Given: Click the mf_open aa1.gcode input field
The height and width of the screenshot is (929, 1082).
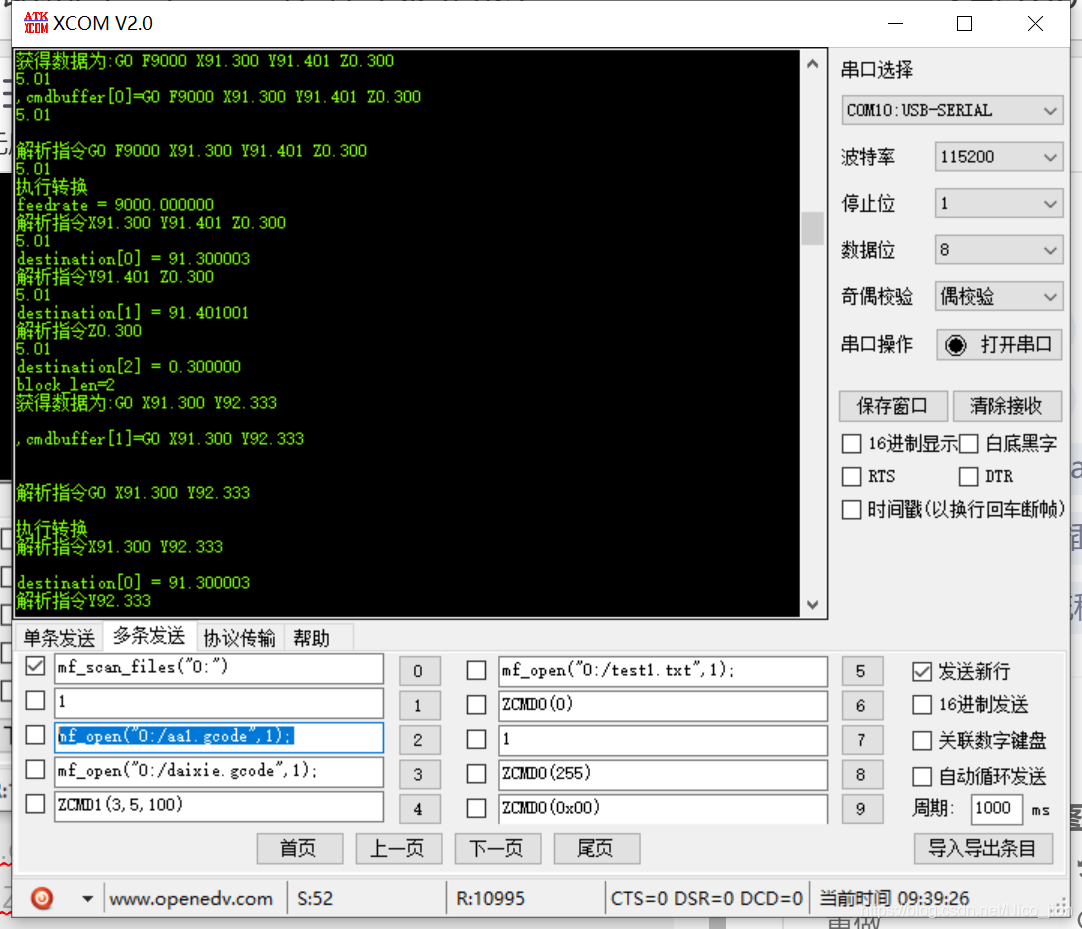Looking at the screenshot, I should [x=219, y=737].
